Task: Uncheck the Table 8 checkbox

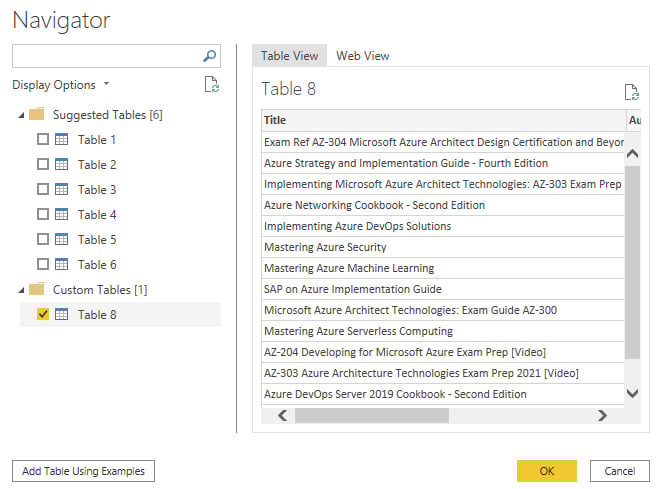Action: [x=43, y=314]
